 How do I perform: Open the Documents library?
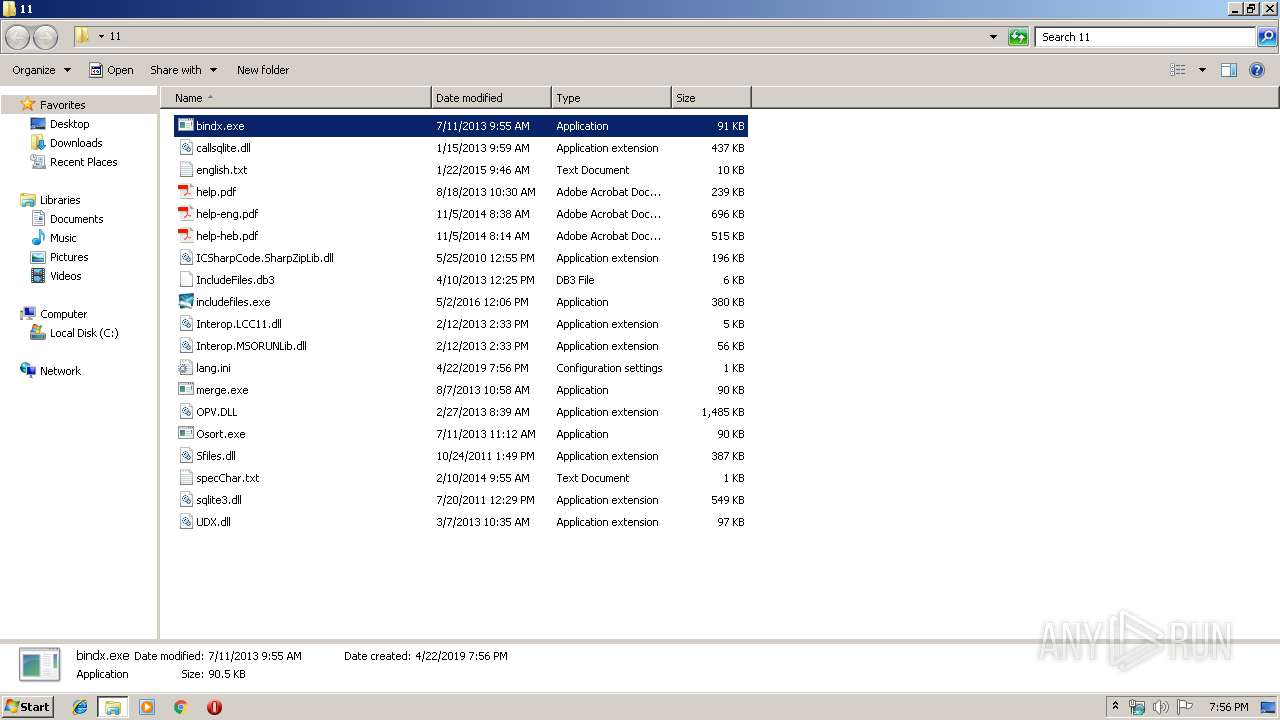pyautogui.click(x=76, y=219)
